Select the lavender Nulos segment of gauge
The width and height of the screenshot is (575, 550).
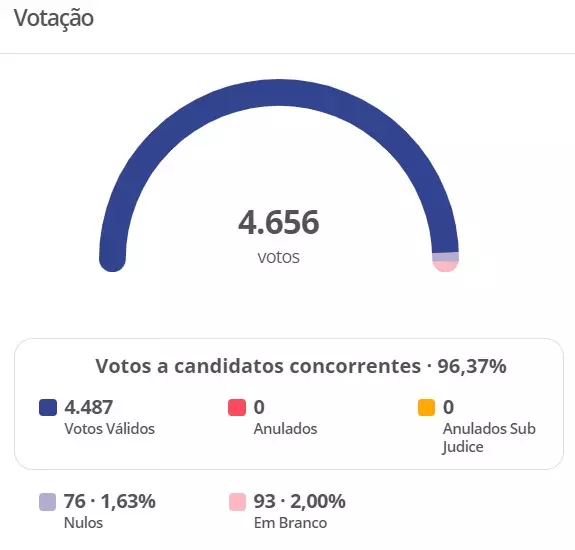(x=446, y=257)
